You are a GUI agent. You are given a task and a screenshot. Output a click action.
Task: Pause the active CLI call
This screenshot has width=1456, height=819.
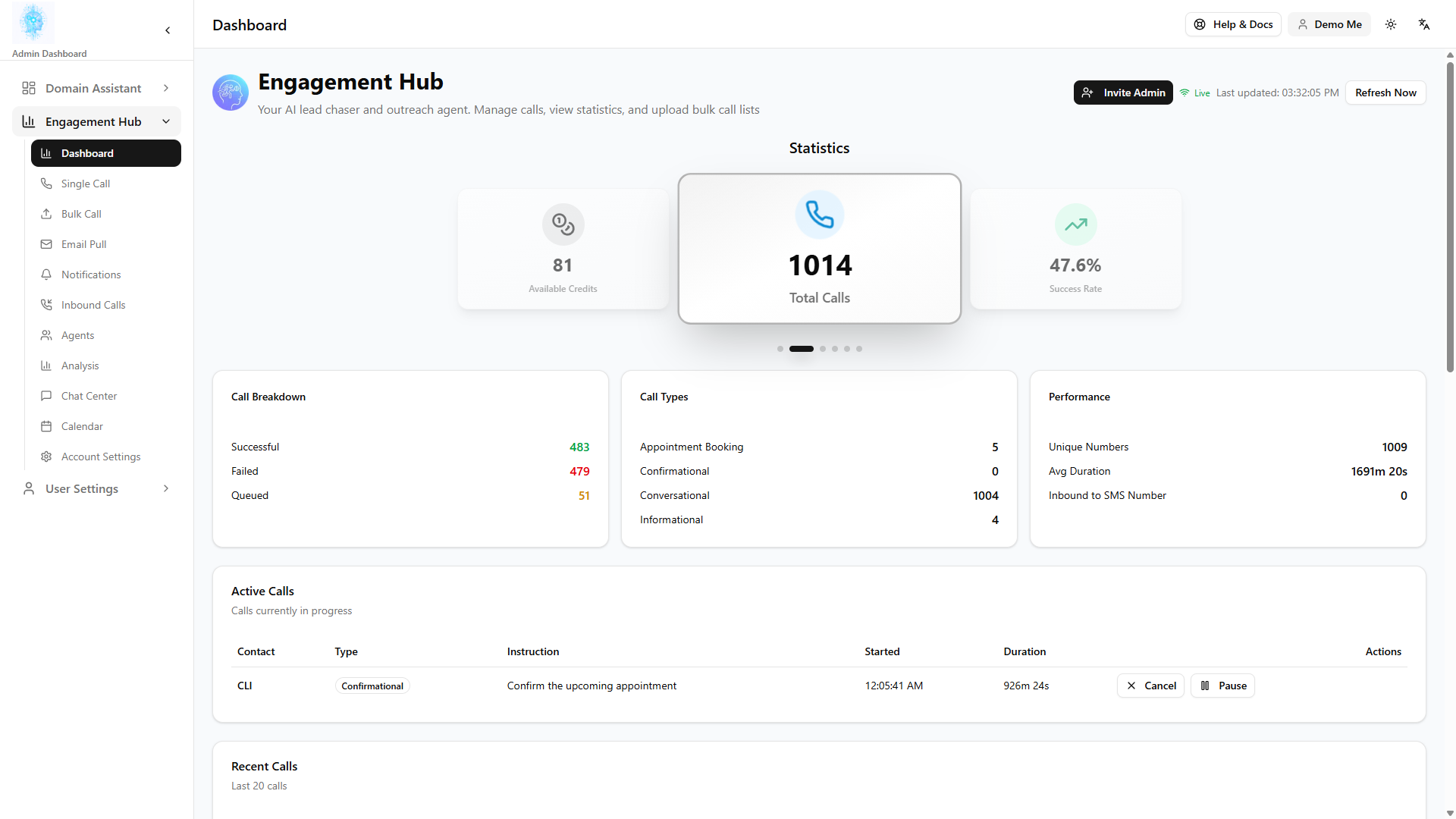pos(1222,686)
